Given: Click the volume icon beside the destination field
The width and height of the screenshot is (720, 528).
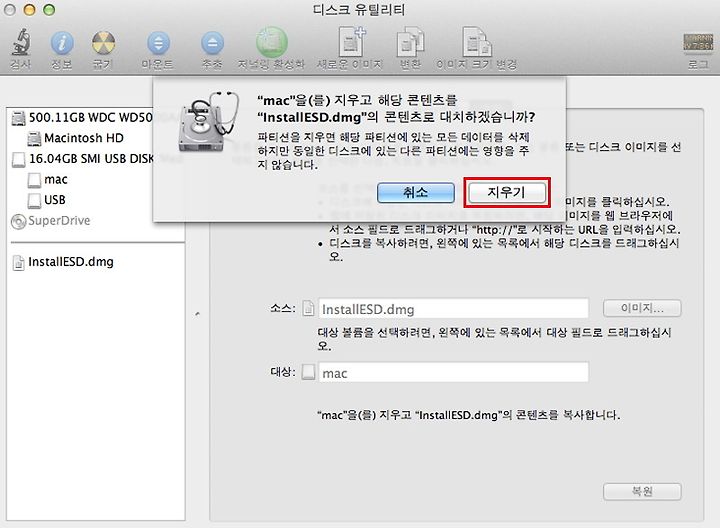Looking at the screenshot, I should coord(309,372).
